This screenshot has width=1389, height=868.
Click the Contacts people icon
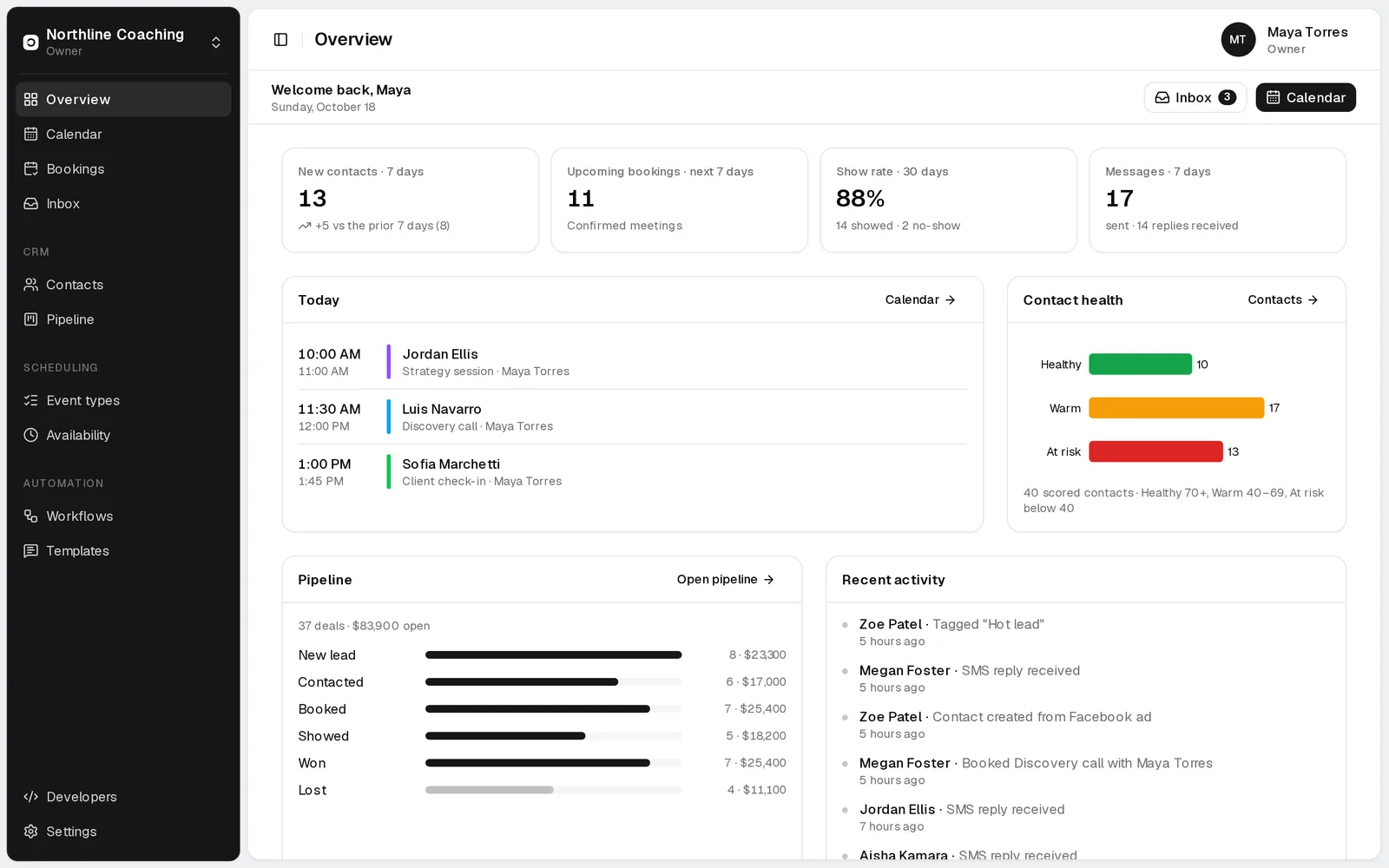(31, 285)
